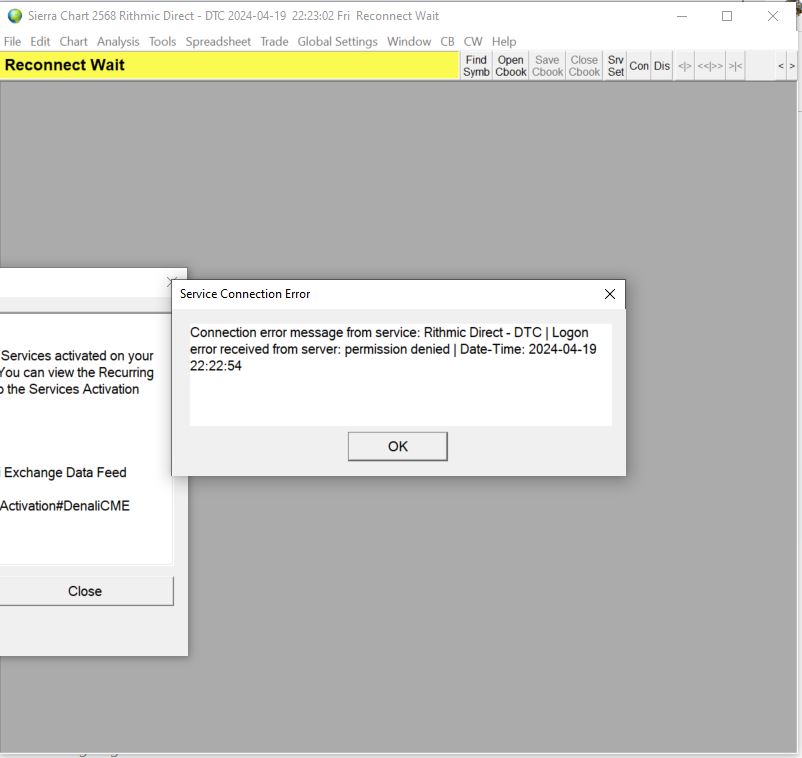Open the Edit menu
The width and height of the screenshot is (802, 758).
tap(40, 41)
